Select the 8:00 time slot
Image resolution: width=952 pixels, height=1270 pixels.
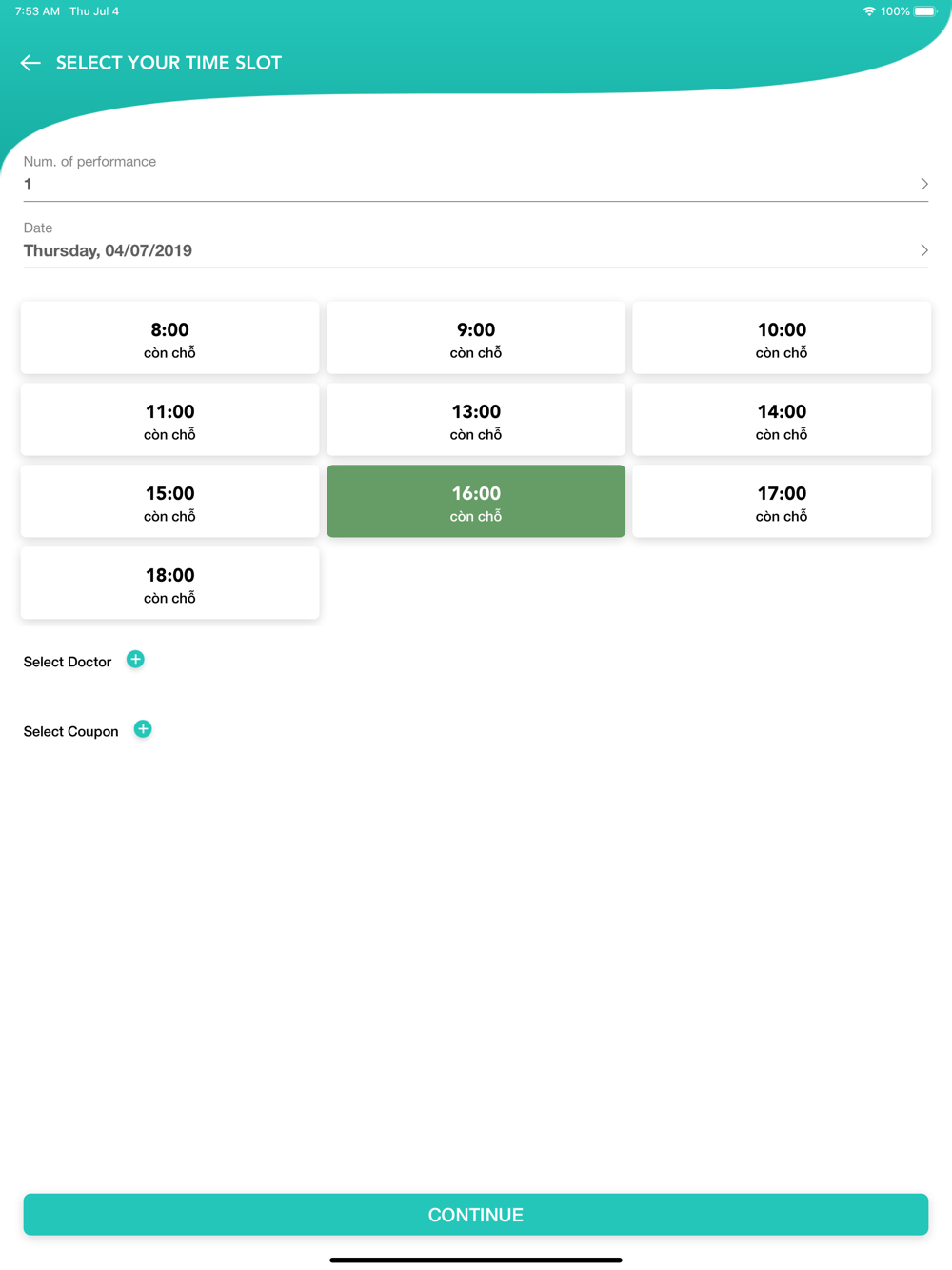coord(169,338)
